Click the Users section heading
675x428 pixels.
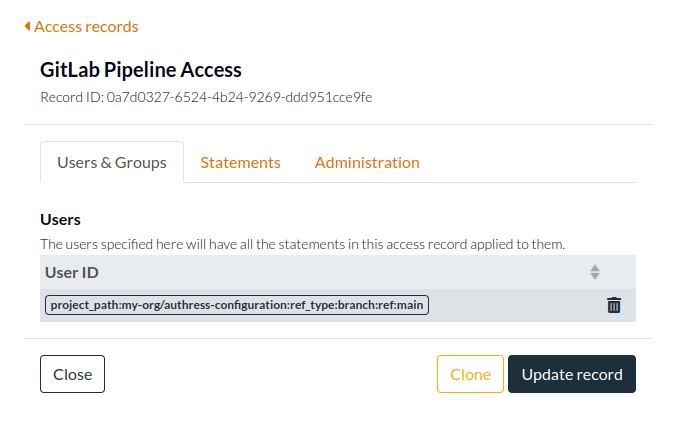coord(60,219)
